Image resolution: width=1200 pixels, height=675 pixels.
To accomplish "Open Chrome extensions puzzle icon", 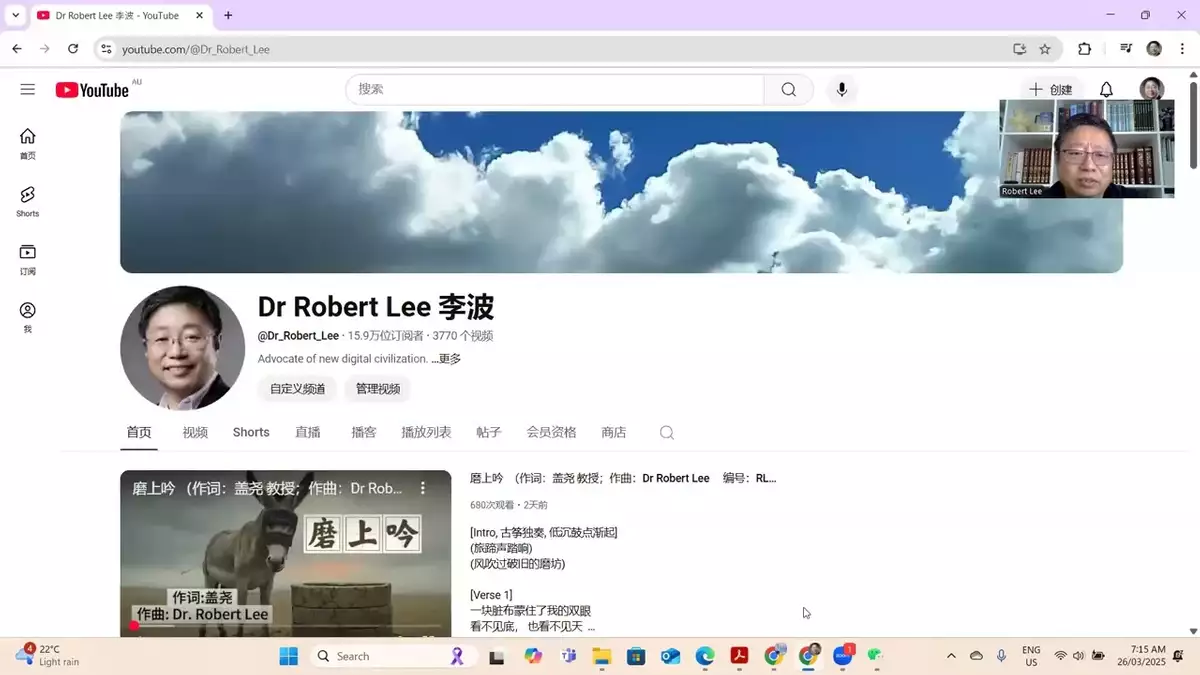I will tap(1085, 48).
